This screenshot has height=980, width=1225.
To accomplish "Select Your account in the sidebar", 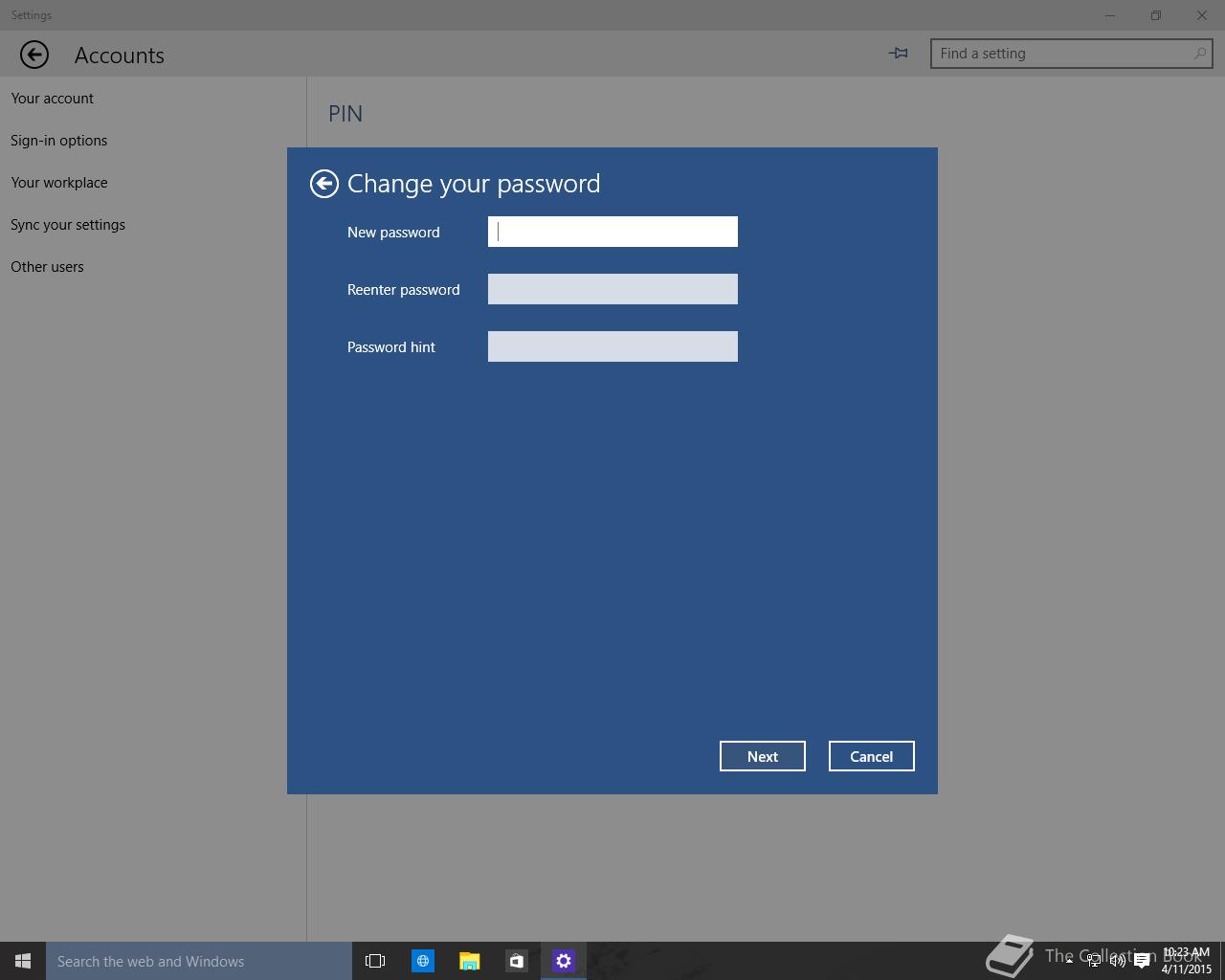I will click(53, 99).
